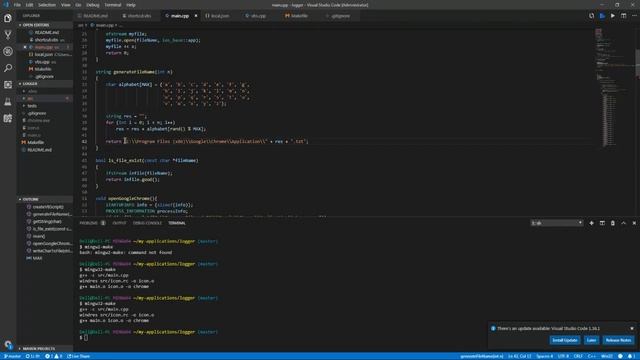
Task: Switch to the shortcuts.vbs editor tab
Action: (139, 16)
